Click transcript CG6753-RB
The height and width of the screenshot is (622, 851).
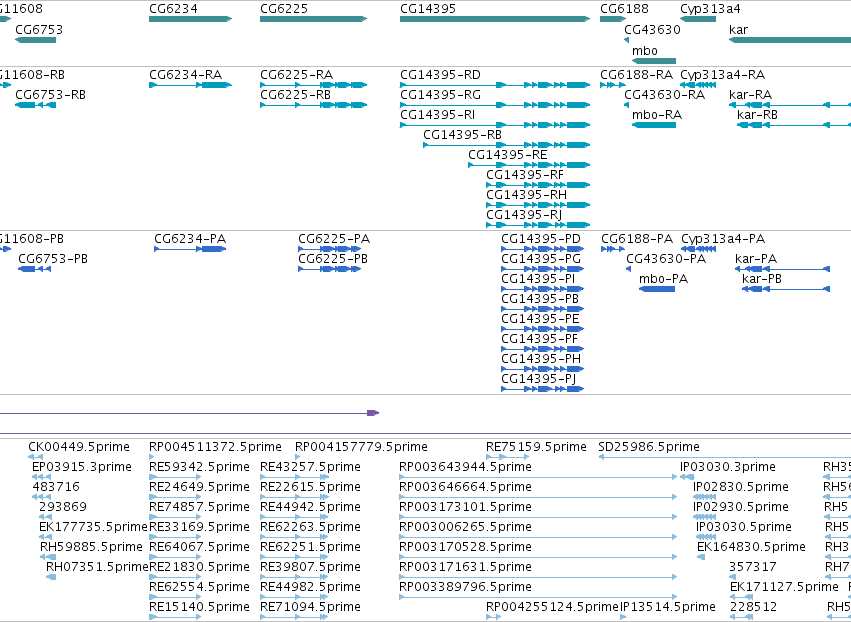[50, 94]
